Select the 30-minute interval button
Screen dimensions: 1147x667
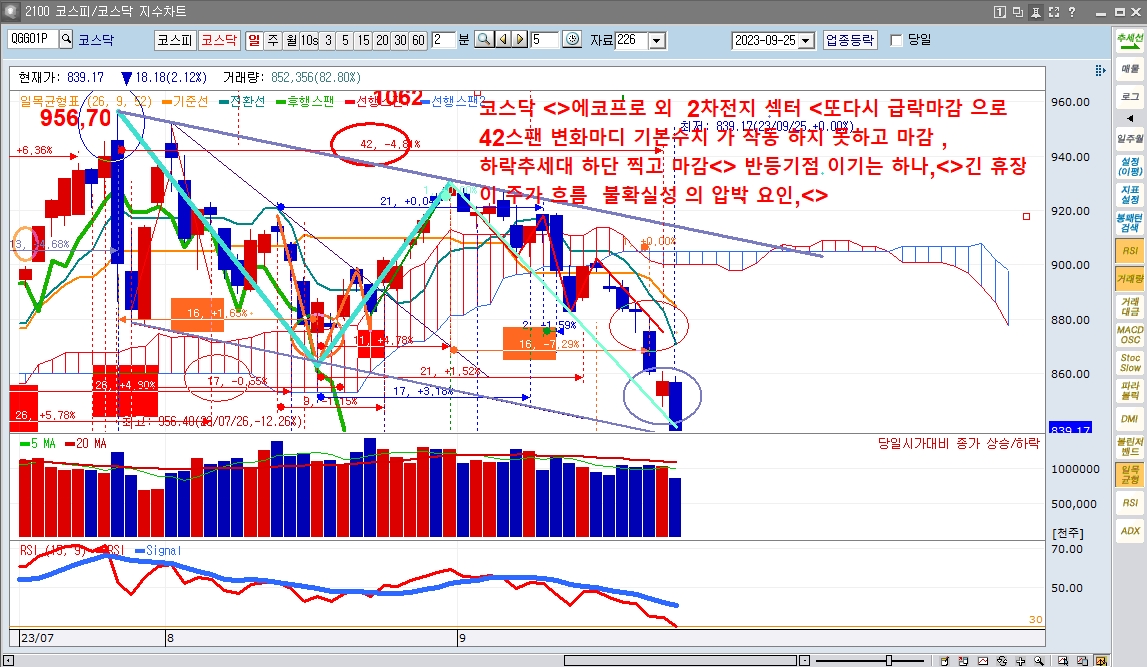[400, 40]
